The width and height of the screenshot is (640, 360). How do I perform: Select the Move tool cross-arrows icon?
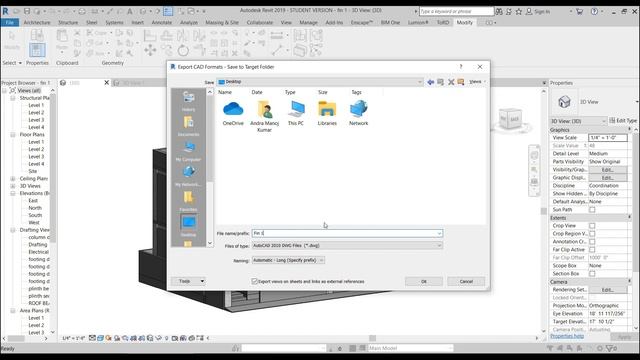click(x=150, y=51)
